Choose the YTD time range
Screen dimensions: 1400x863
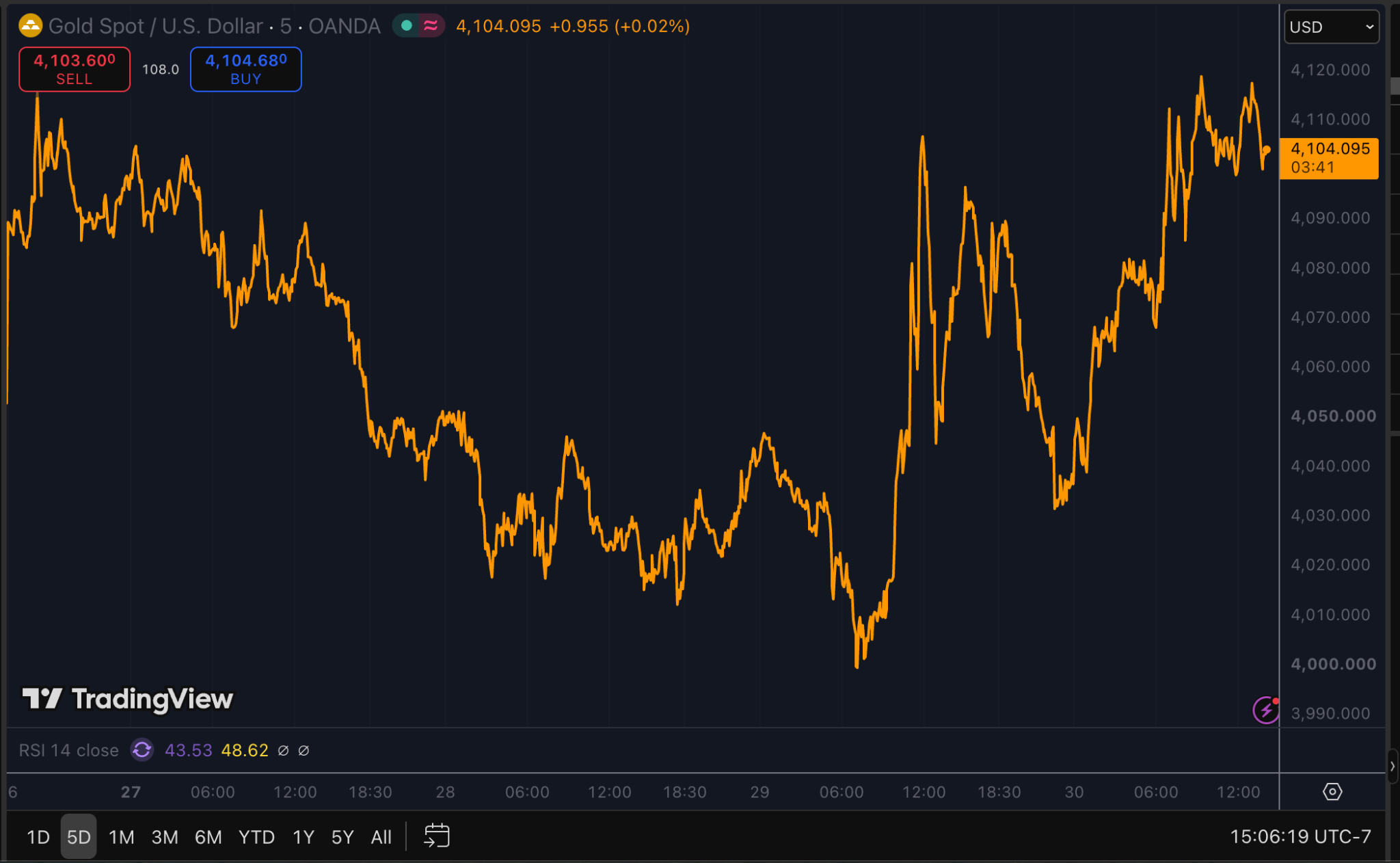point(256,837)
